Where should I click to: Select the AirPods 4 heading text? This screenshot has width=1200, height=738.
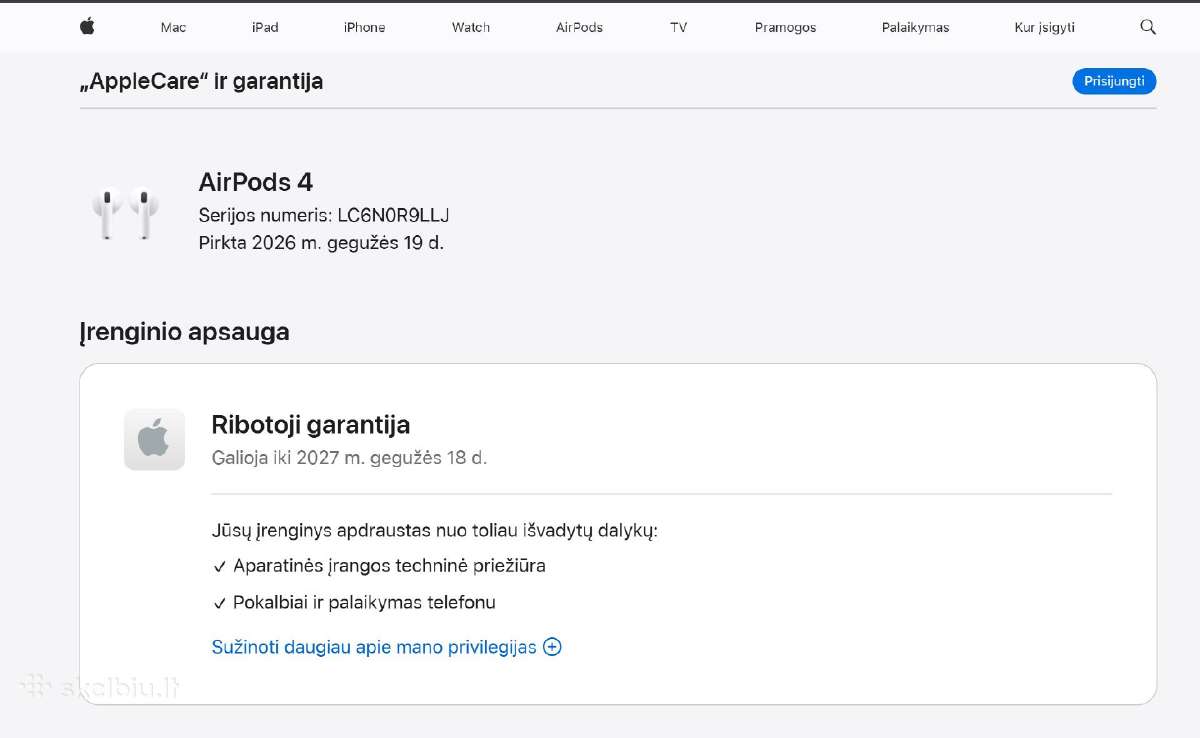point(256,182)
